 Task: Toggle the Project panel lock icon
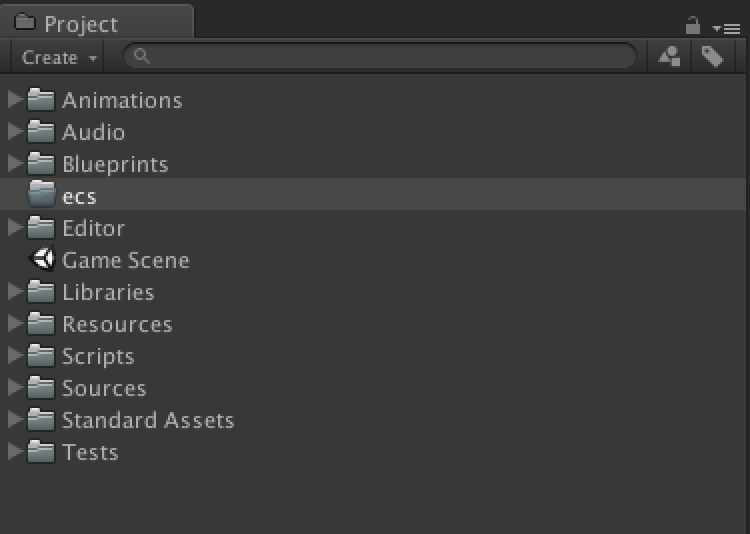pyautogui.click(x=693, y=25)
